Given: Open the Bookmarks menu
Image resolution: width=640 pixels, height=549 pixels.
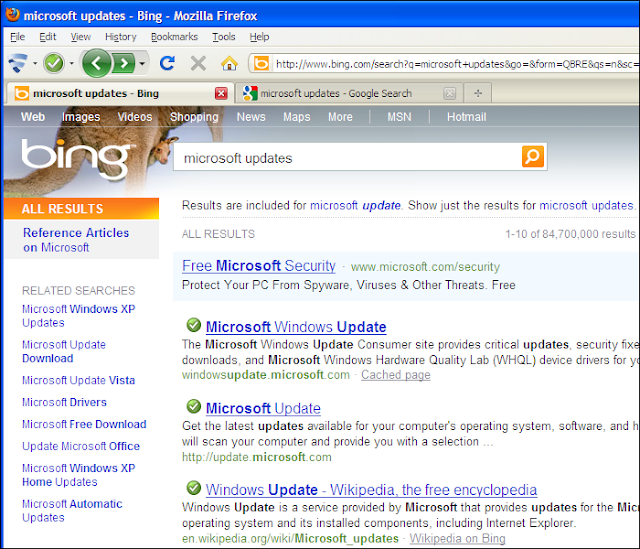Looking at the screenshot, I should coord(174,37).
